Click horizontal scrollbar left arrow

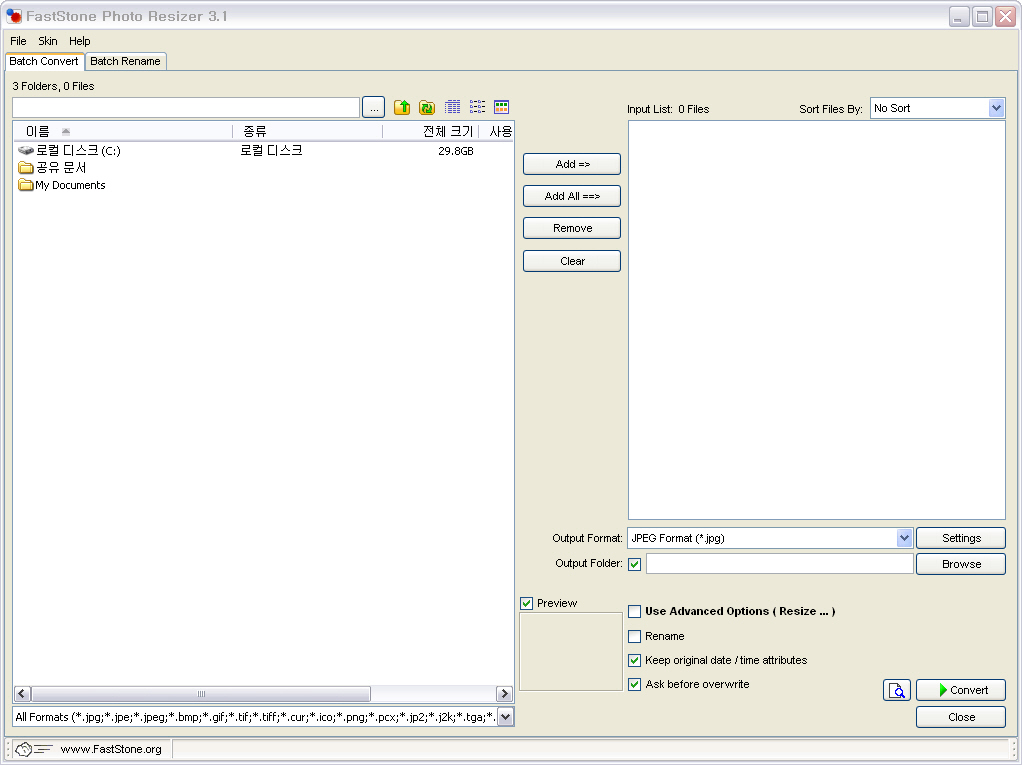click(x=22, y=694)
